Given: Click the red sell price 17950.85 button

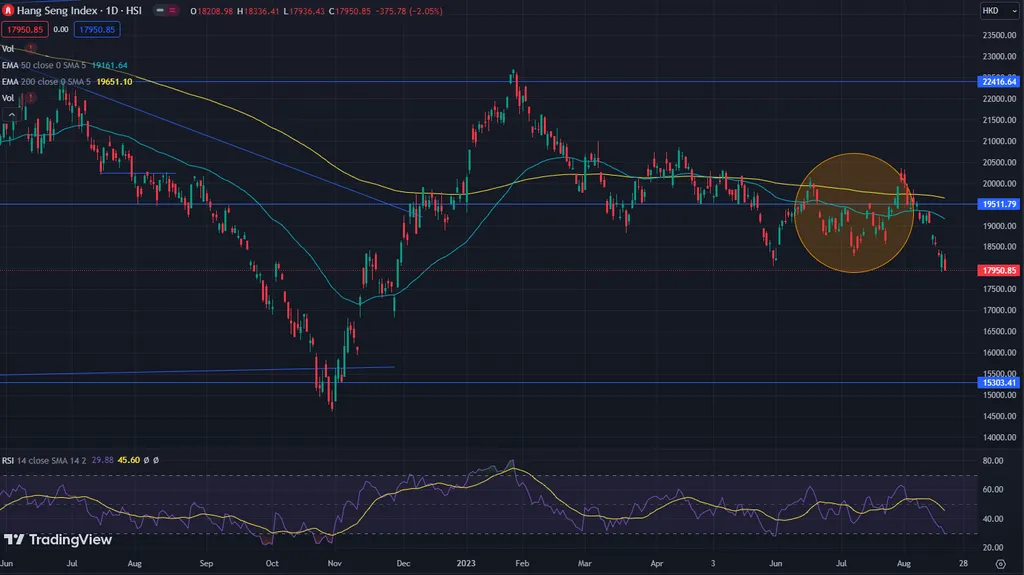Looking at the screenshot, I should (x=24, y=30).
